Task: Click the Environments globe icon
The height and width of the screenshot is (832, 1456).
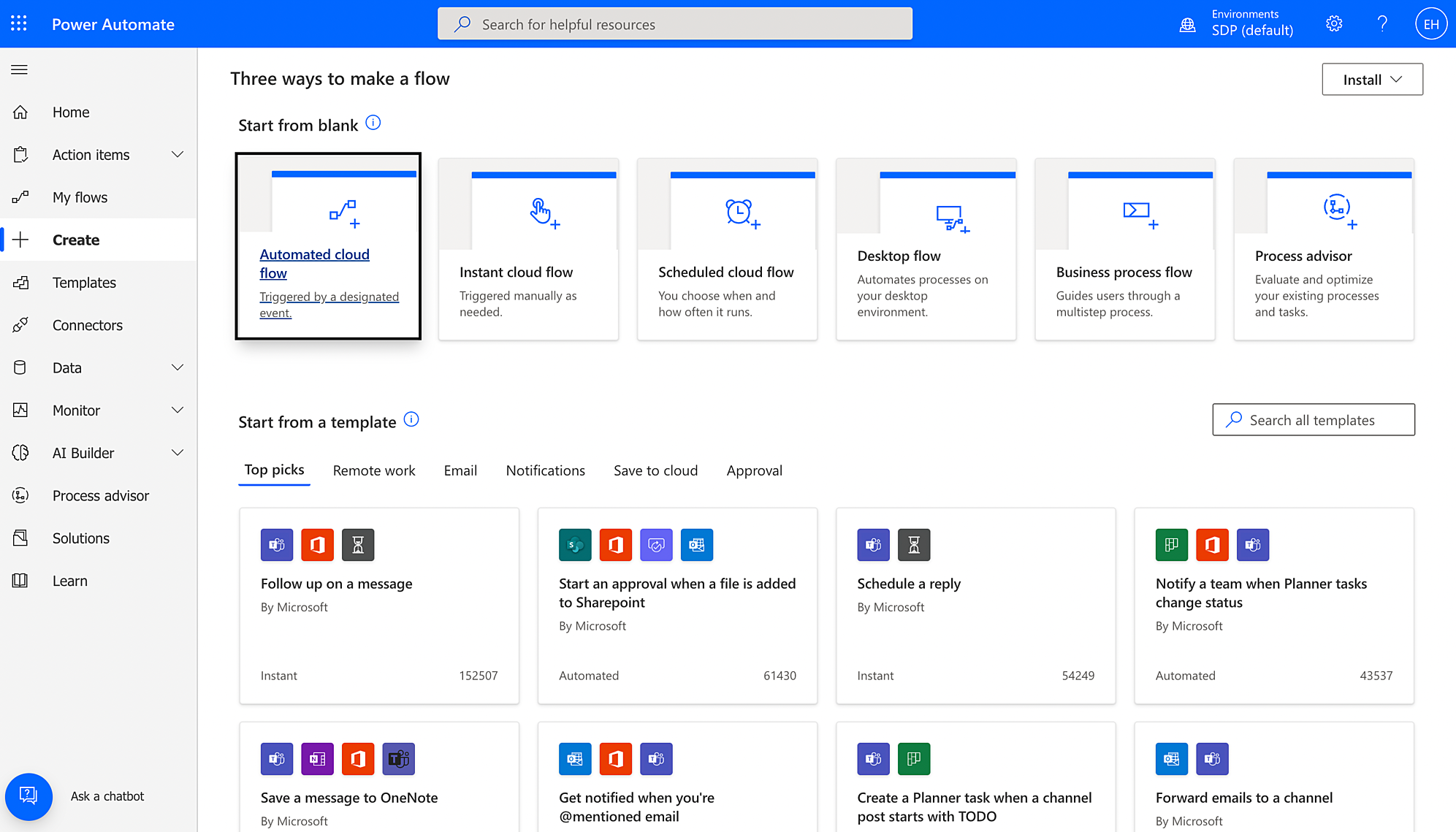Action: pos(1188,25)
